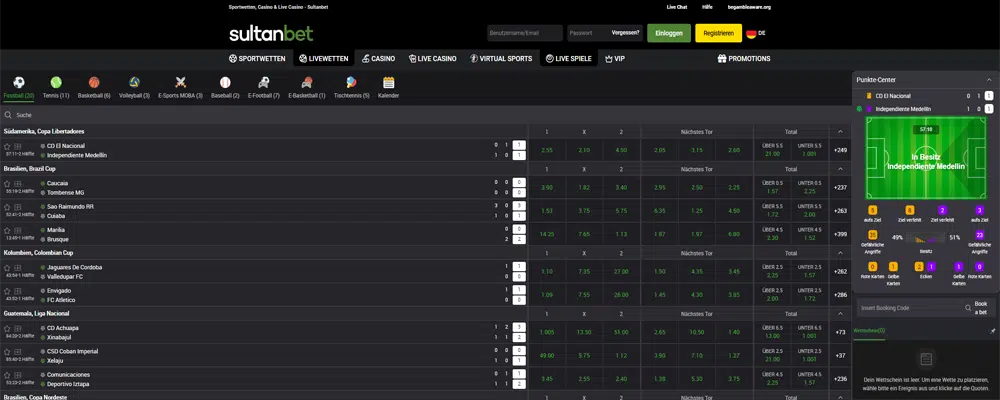Open the LIVE SPIELE menu item
The height and width of the screenshot is (400, 1000).
point(568,59)
